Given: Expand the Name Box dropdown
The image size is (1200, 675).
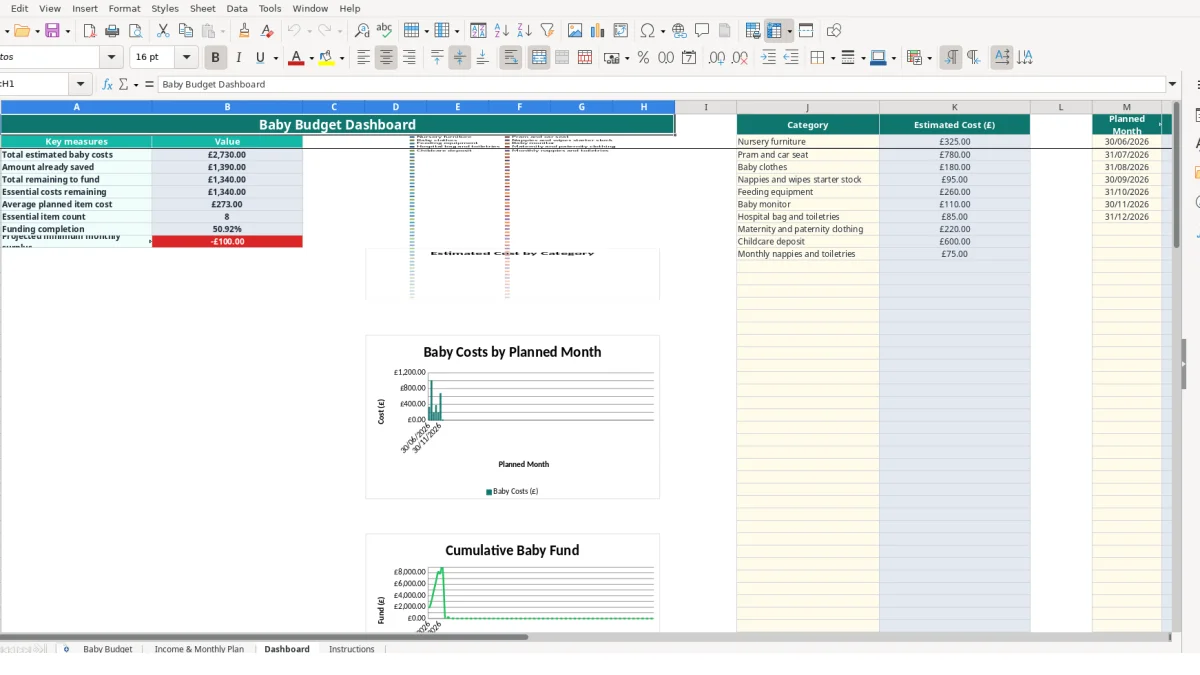Looking at the screenshot, I should click(x=81, y=85).
